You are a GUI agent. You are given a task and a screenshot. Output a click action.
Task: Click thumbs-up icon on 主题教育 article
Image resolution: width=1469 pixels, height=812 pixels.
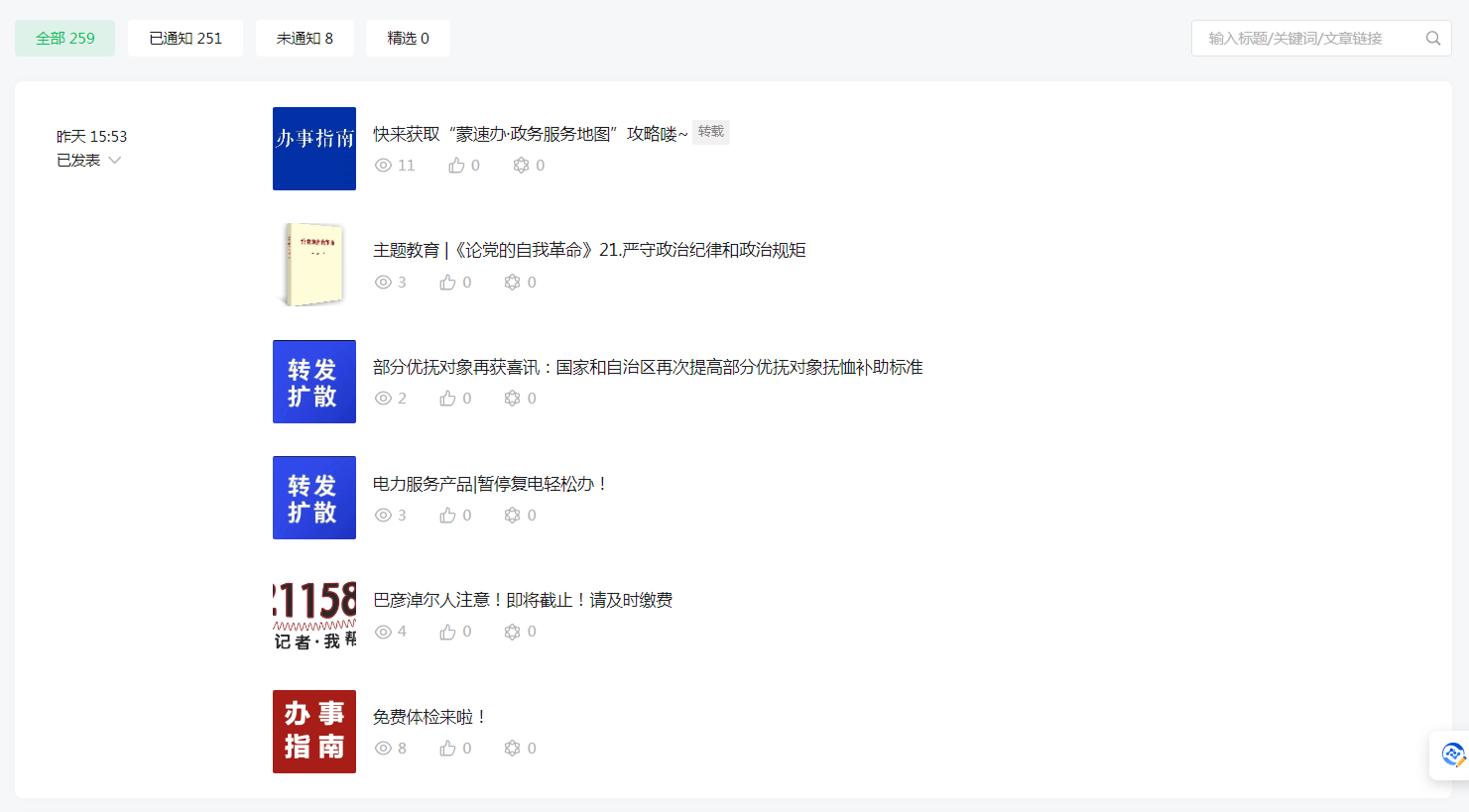[x=448, y=283]
